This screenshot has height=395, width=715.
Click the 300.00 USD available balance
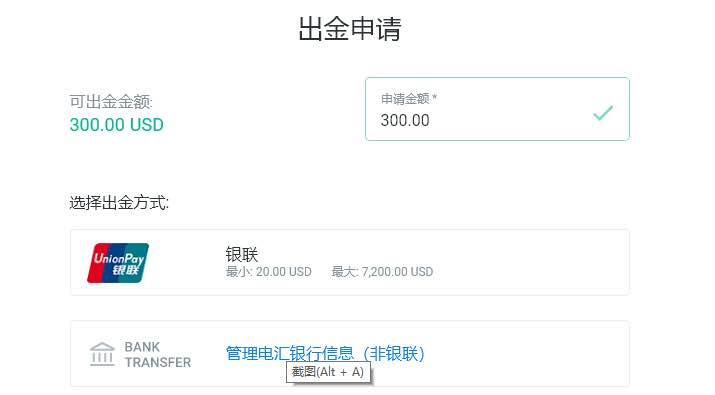tap(116, 125)
